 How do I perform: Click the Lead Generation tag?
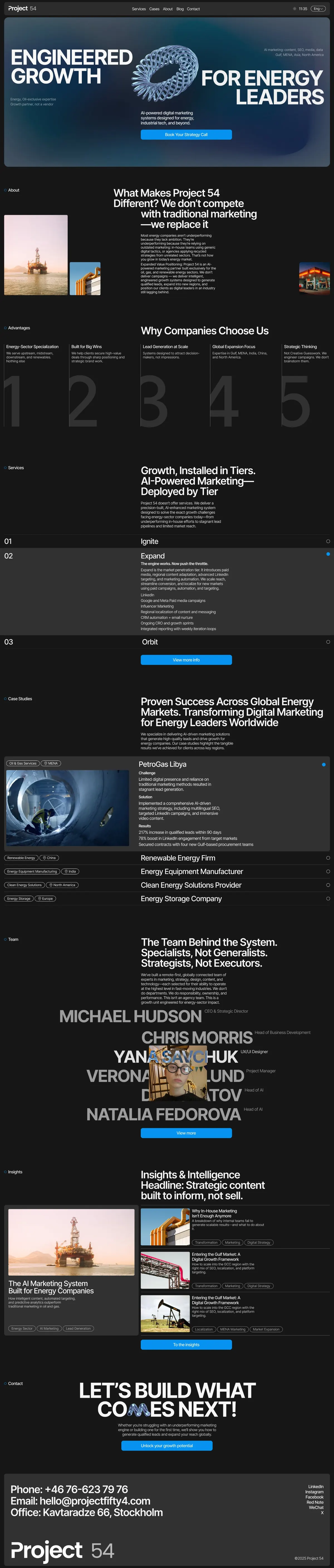coord(78,1329)
